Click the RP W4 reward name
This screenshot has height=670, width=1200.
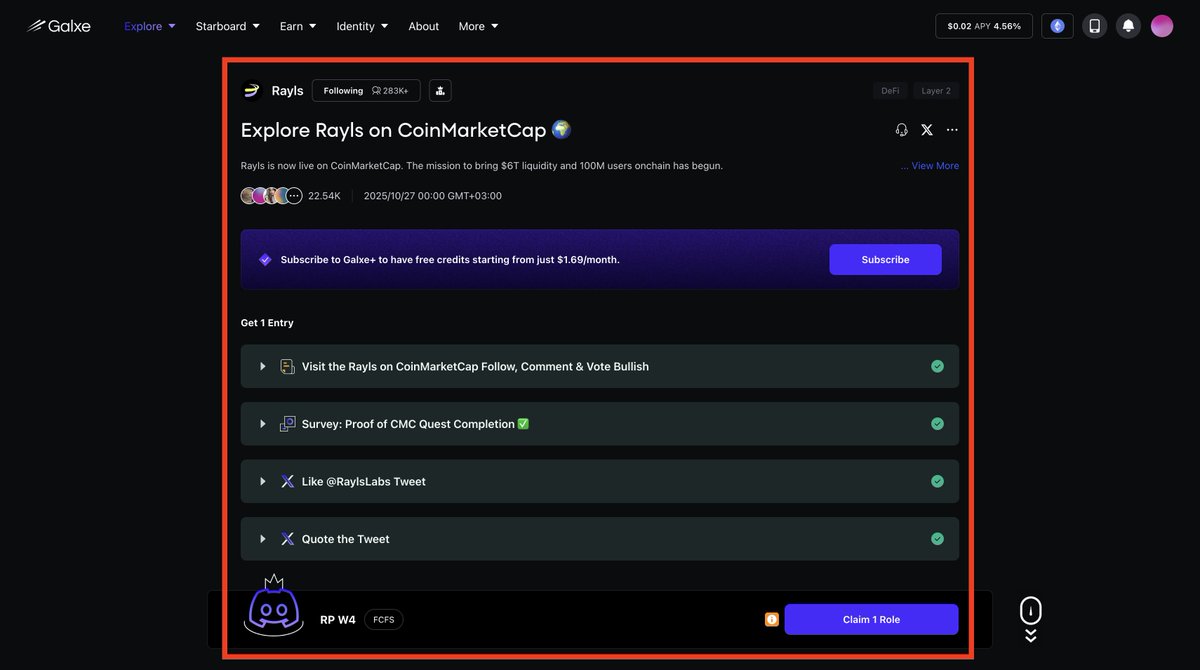pyautogui.click(x=338, y=620)
